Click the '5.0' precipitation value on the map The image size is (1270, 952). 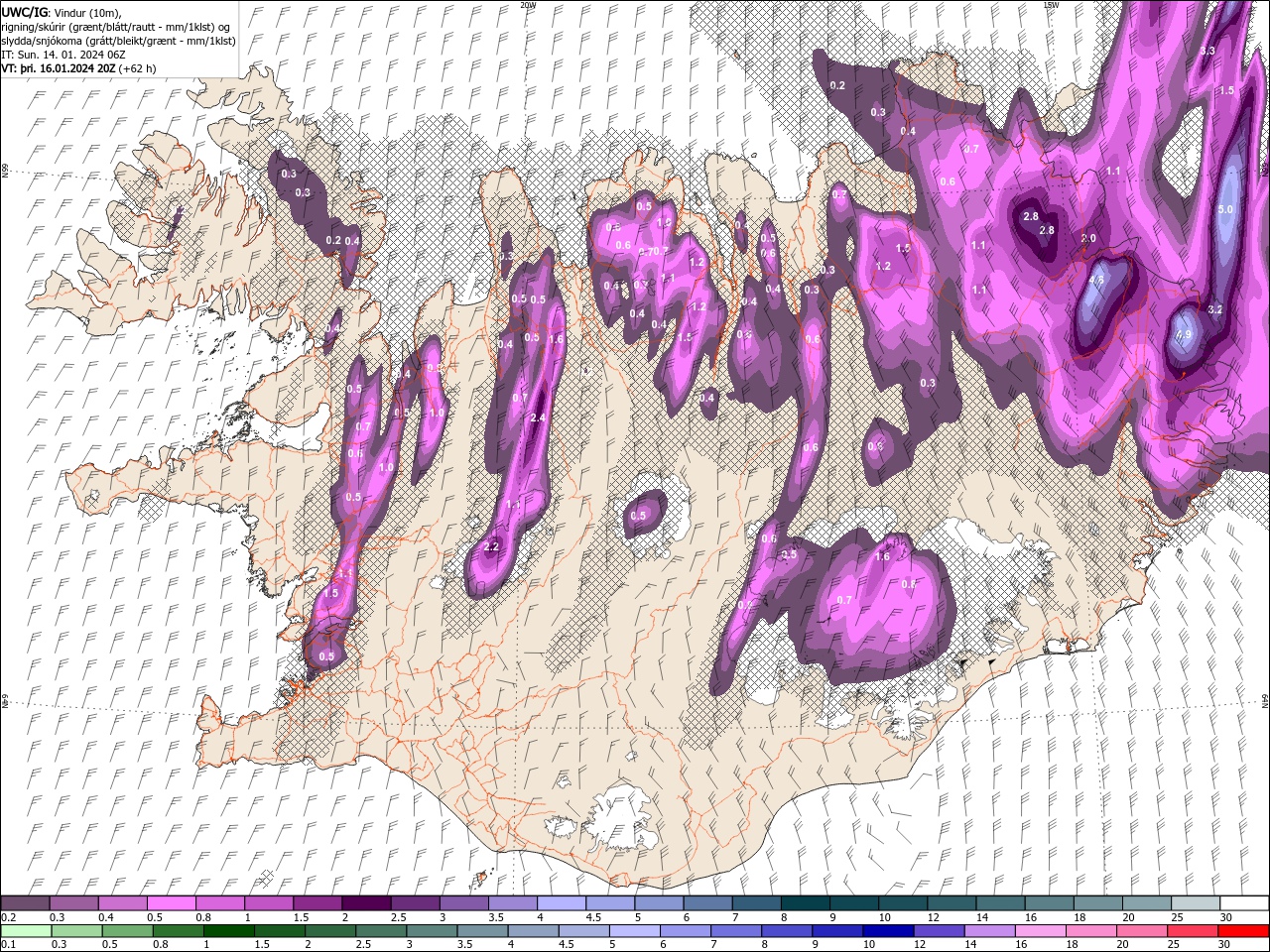pyautogui.click(x=1225, y=209)
